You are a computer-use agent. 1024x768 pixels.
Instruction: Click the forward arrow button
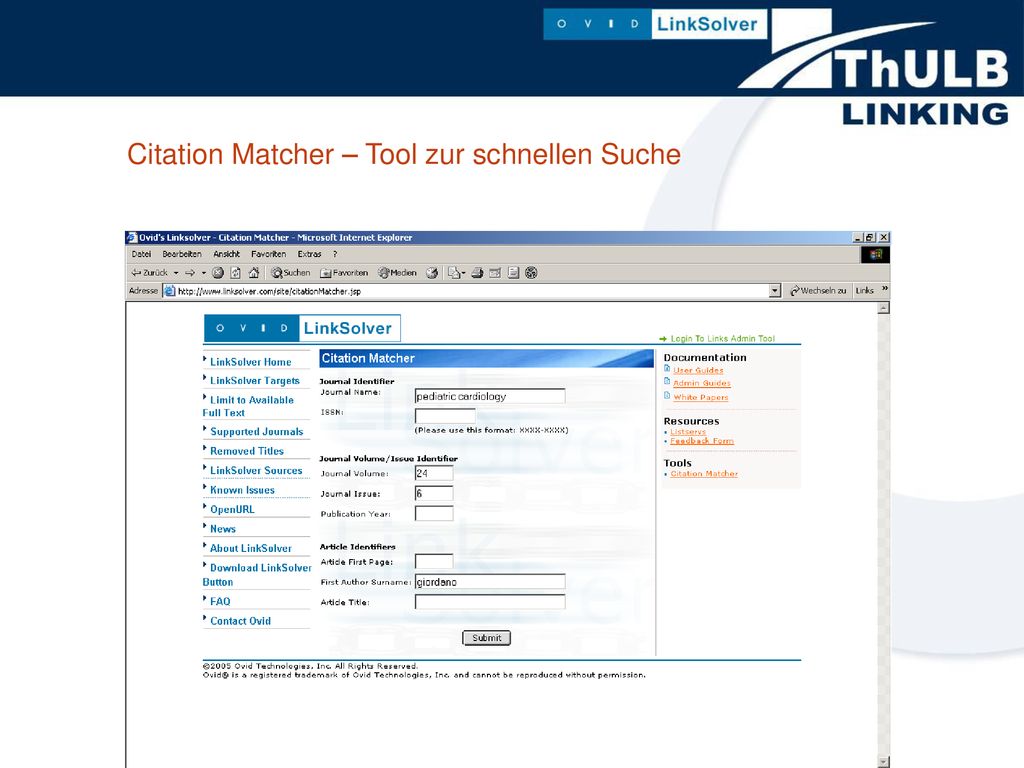pyautogui.click(x=190, y=273)
